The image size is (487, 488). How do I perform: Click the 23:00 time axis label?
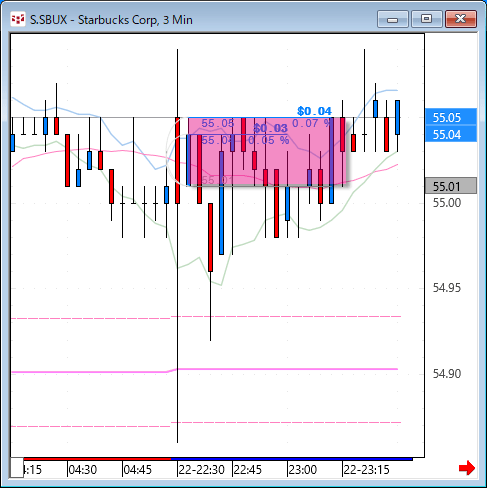point(302,470)
